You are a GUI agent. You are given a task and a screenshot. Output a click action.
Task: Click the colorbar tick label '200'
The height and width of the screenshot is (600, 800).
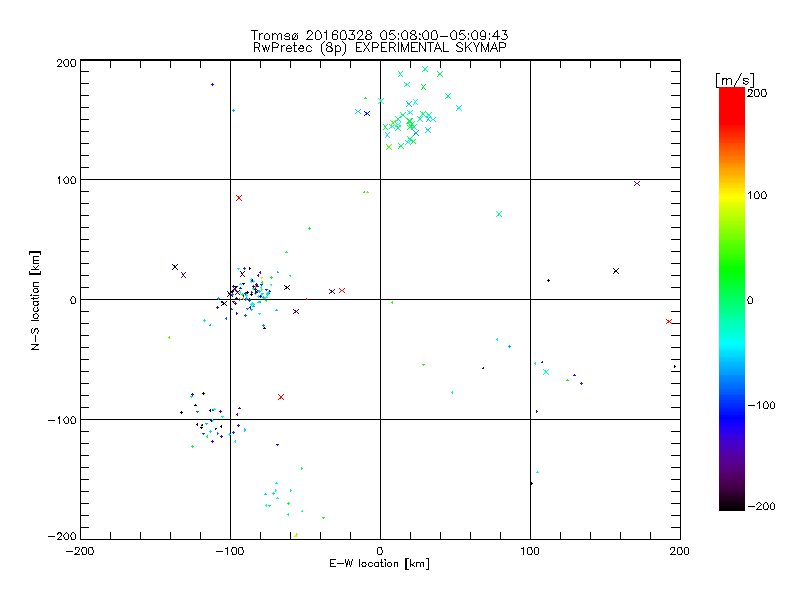click(757, 93)
